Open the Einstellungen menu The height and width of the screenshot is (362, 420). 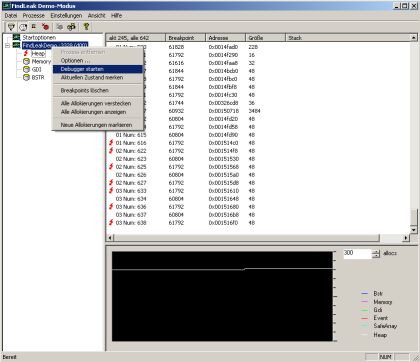coord(66,15)
